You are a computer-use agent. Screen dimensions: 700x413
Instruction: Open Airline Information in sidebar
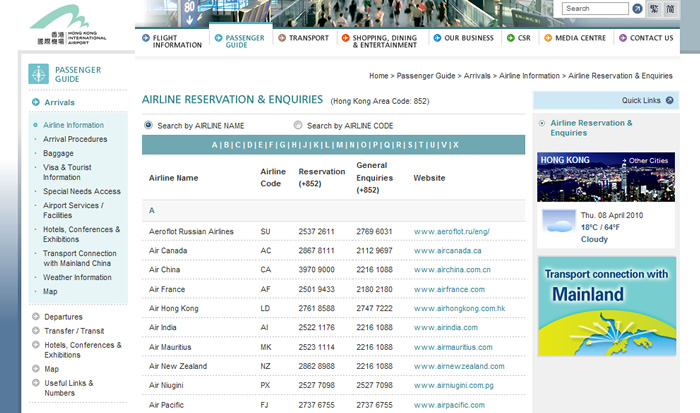[x=73, y=125]
